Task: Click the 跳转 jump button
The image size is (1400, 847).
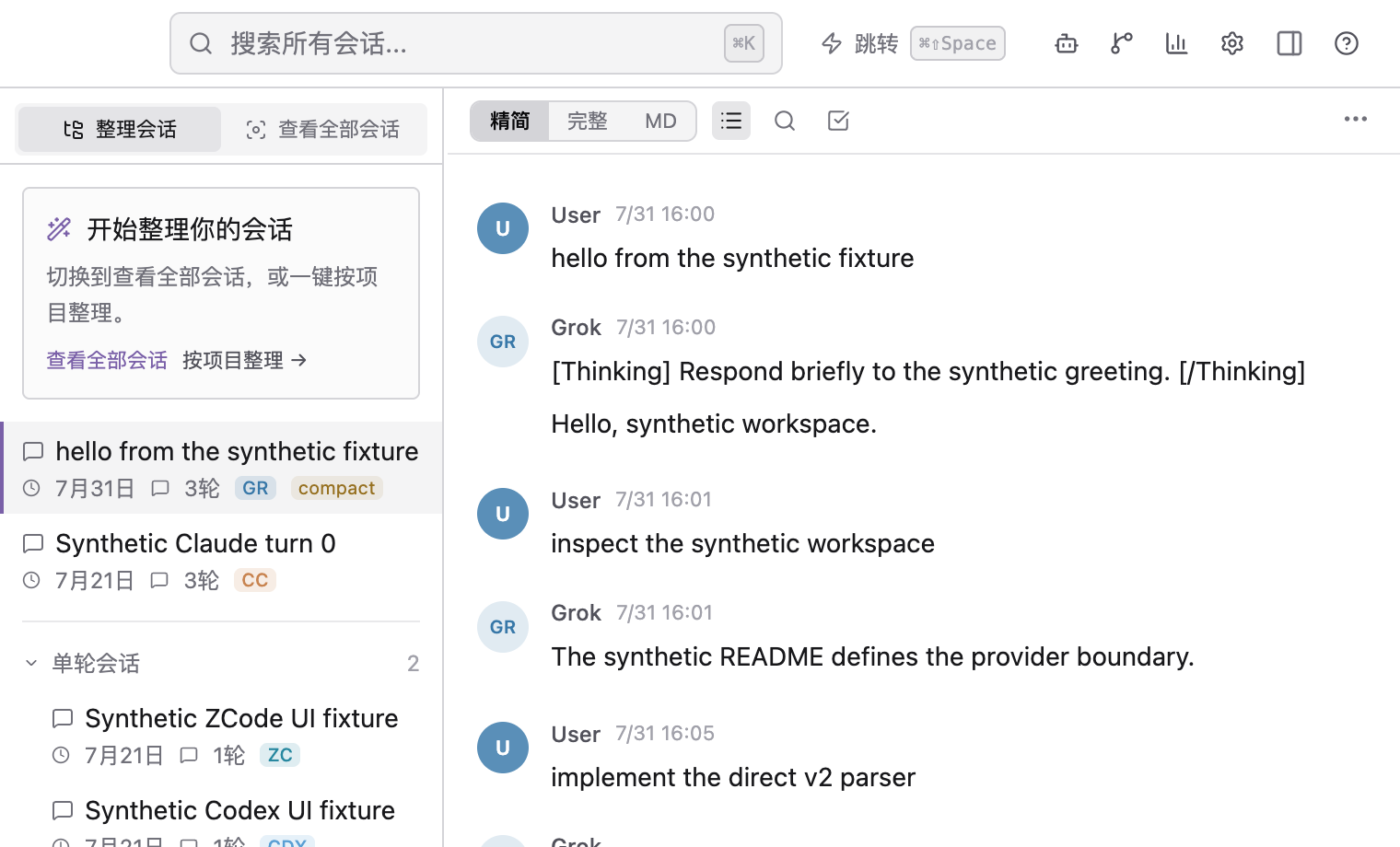Action: [x=912, y=43]
